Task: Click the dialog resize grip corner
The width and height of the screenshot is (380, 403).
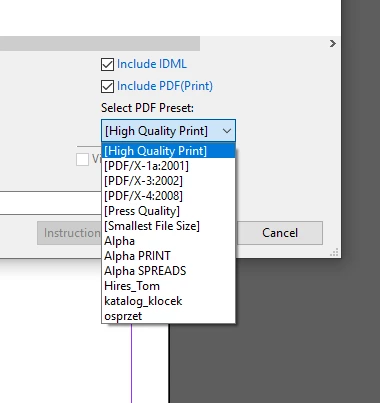Action: (334, 252)
